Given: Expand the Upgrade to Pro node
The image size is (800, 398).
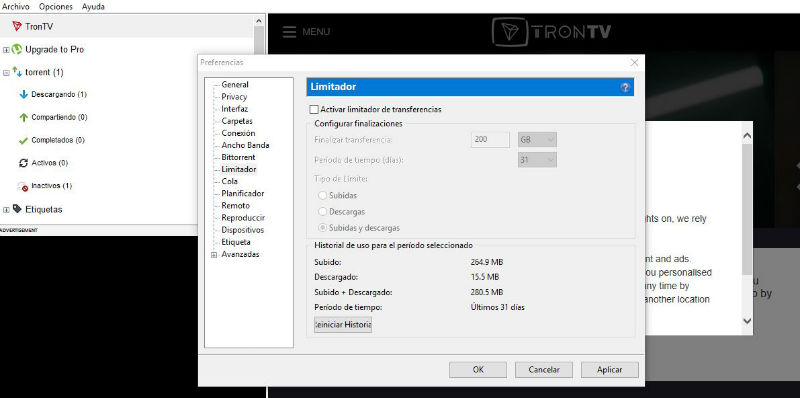Looking at the screenshot, I should click(6, 50).
